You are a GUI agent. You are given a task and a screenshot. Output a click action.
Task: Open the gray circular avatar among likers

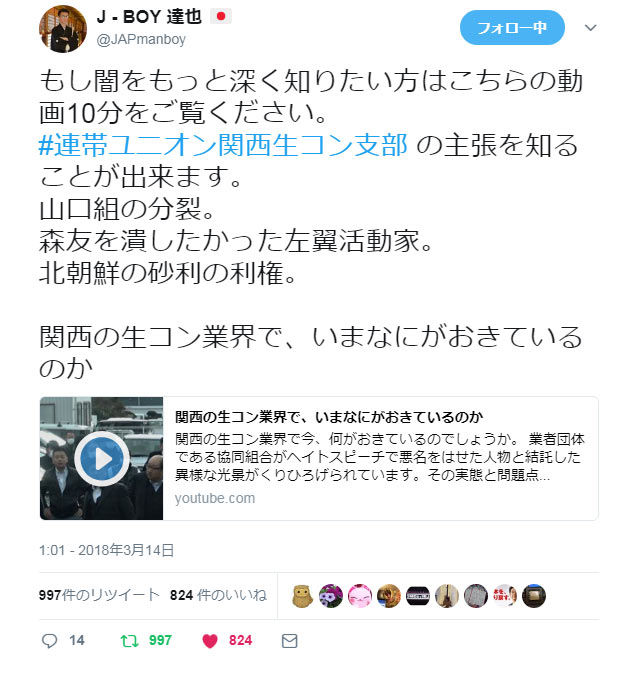pos(476,596)
